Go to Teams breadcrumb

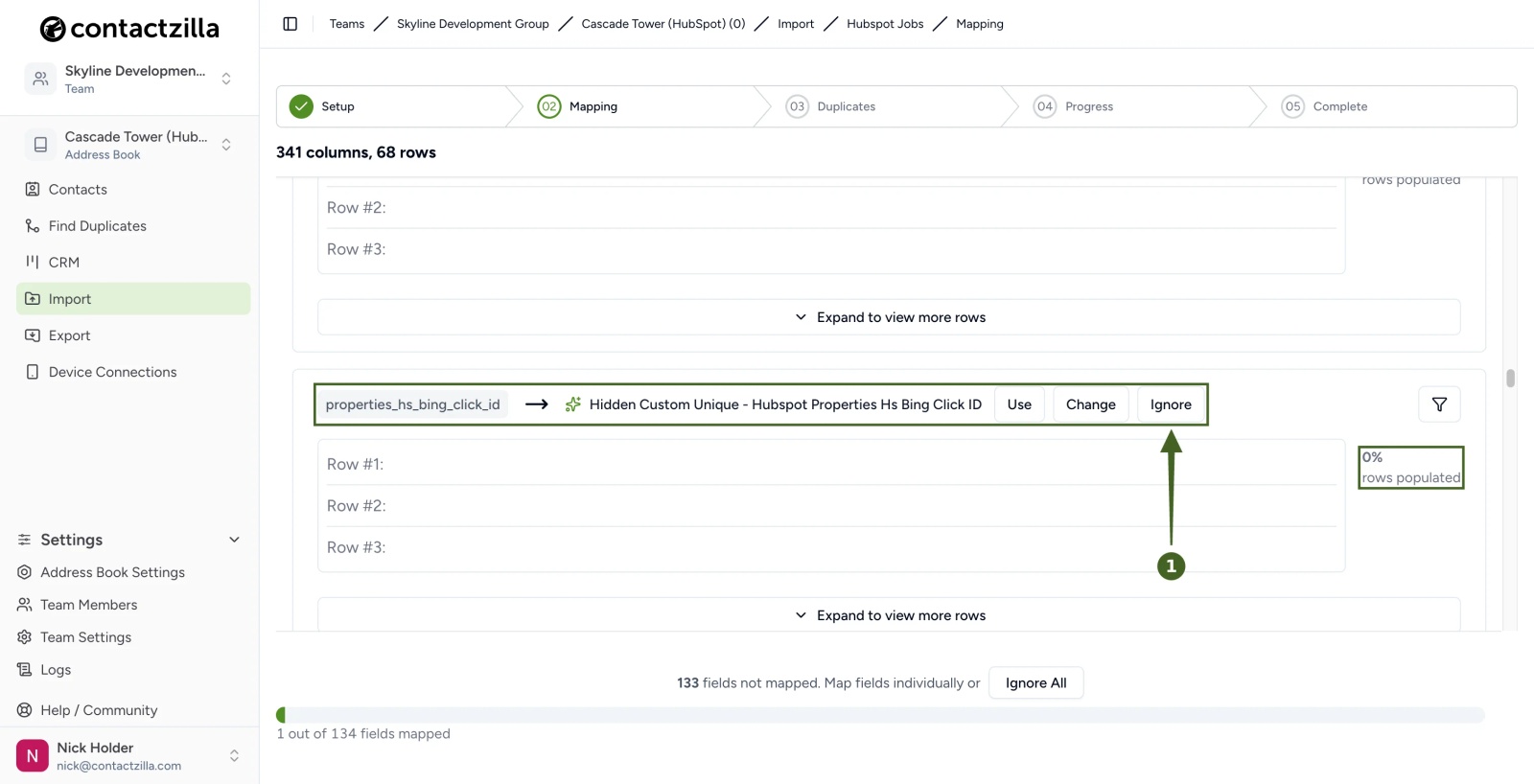click(347, 24)
